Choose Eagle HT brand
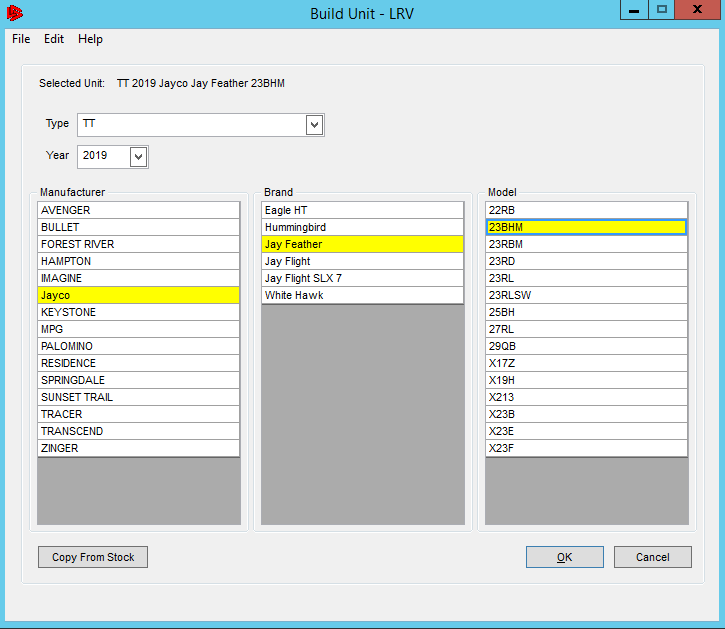 (x=362, y=210)
